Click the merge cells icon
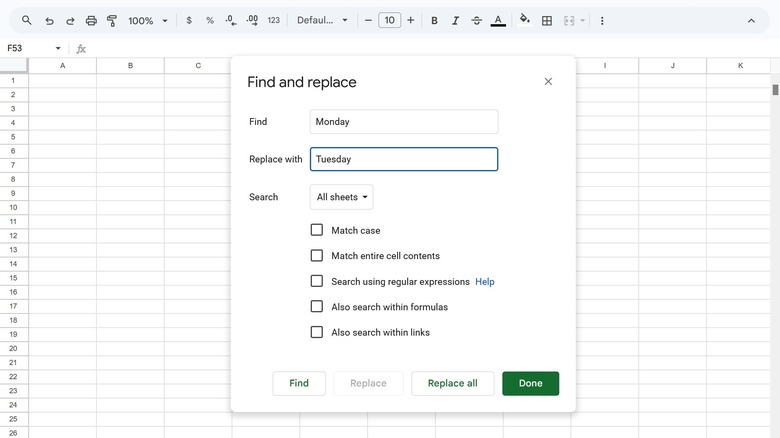The height and width of the screenshot is (438, 780). tap(569, 20)
